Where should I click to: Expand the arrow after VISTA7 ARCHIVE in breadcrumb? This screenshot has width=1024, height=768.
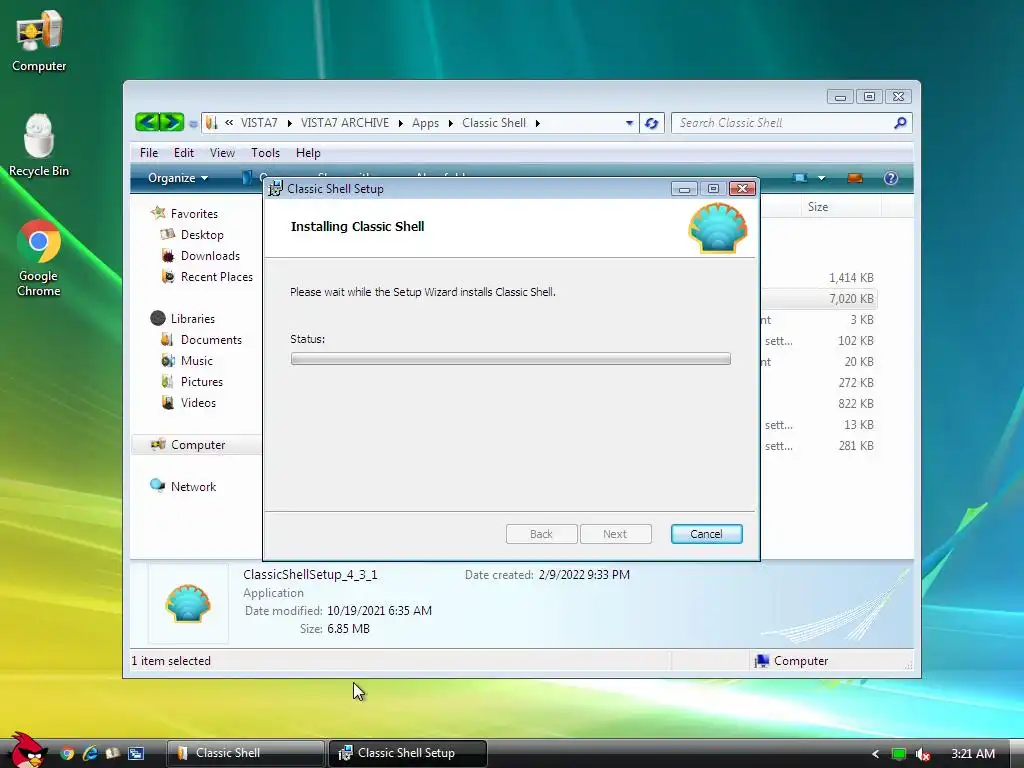[x=400, y=123]
